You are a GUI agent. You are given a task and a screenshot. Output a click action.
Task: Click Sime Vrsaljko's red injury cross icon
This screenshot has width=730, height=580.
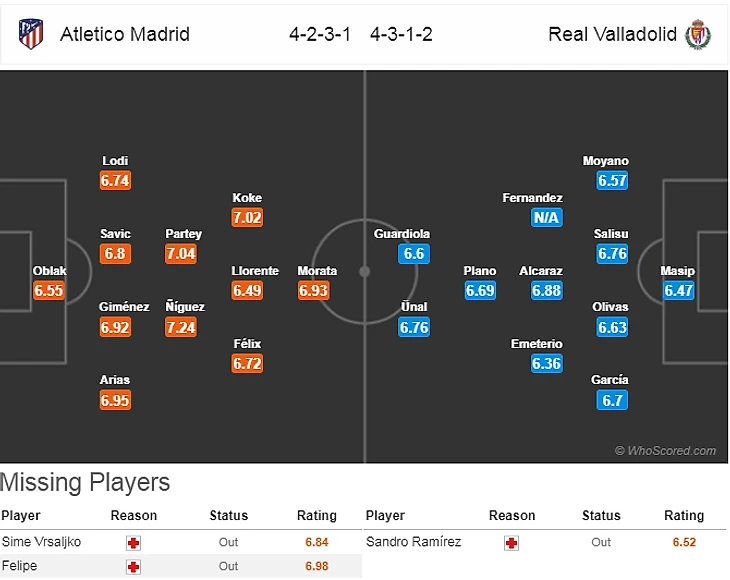pos(132,541)
